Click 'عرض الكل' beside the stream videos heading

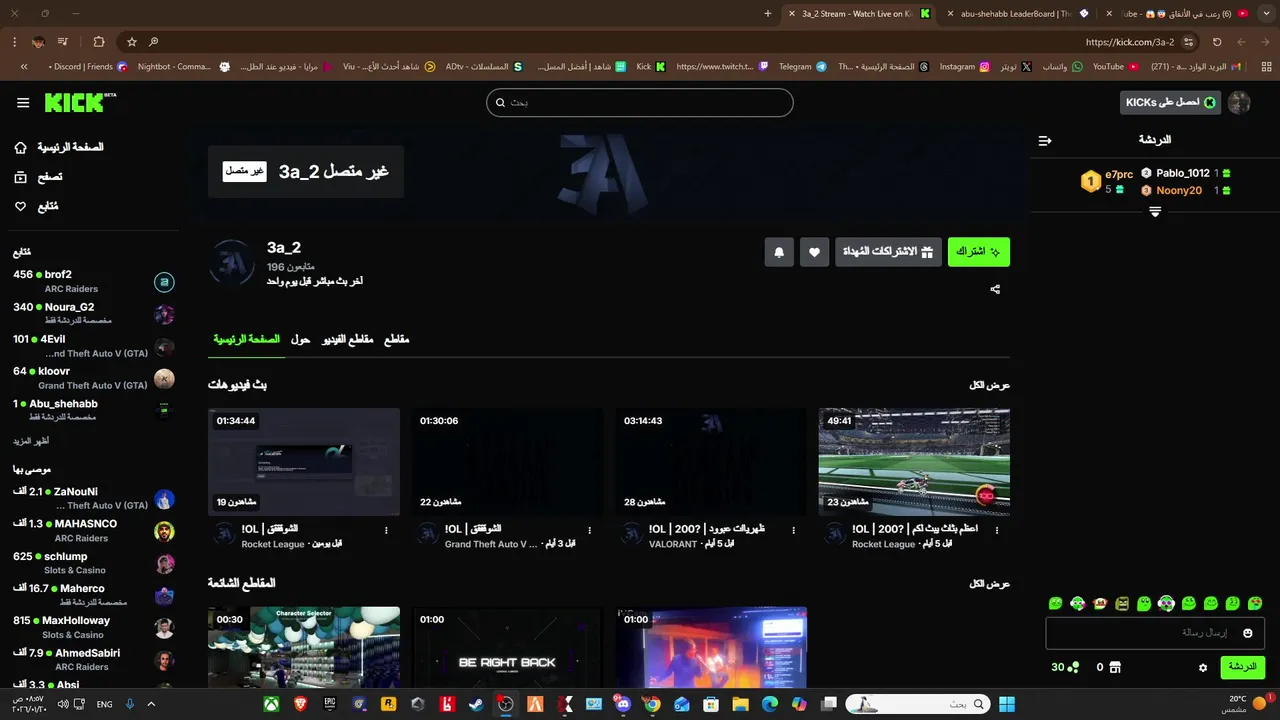990,385
